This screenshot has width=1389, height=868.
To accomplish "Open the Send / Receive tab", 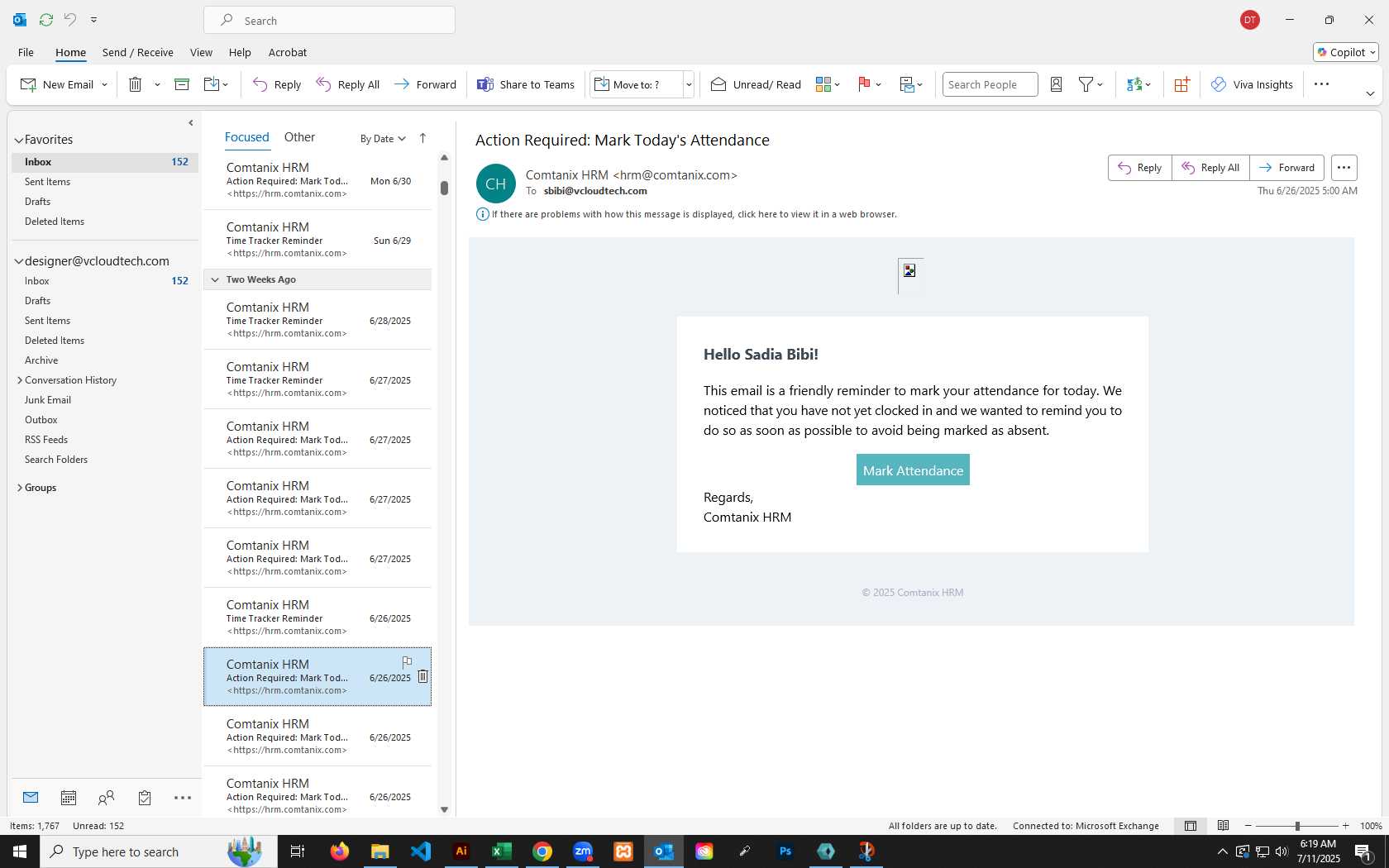I will point(138,52).
